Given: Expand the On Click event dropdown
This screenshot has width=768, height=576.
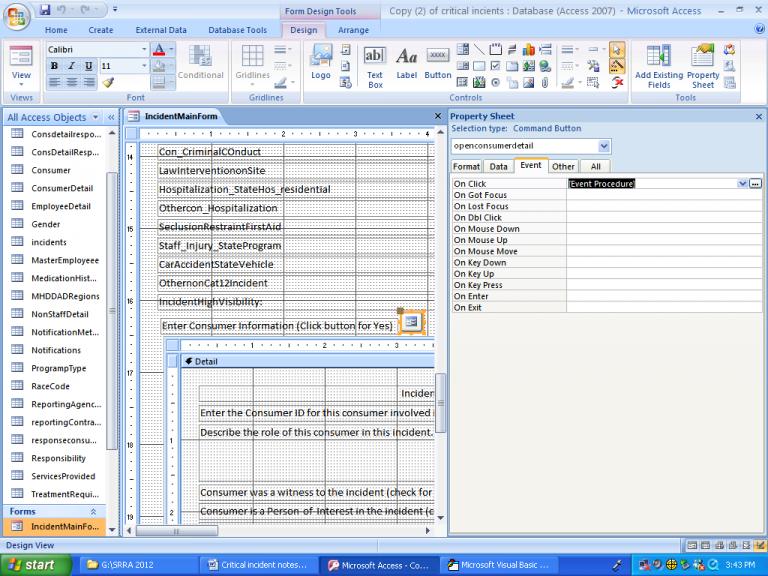Looking at the screenshot, I should 742,184.
